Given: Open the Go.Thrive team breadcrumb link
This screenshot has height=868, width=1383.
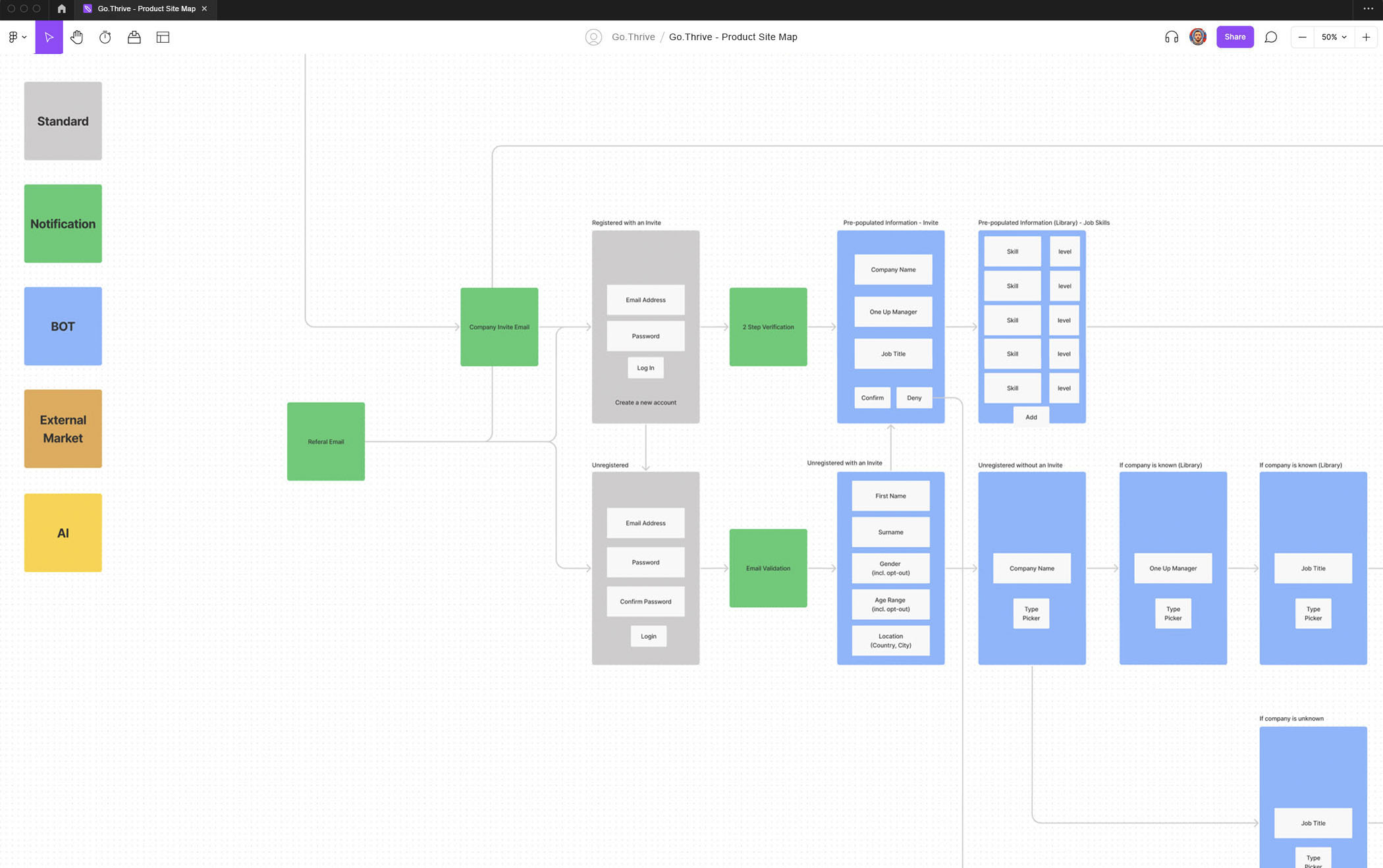Looking at the screenshot, I should 633,37.
